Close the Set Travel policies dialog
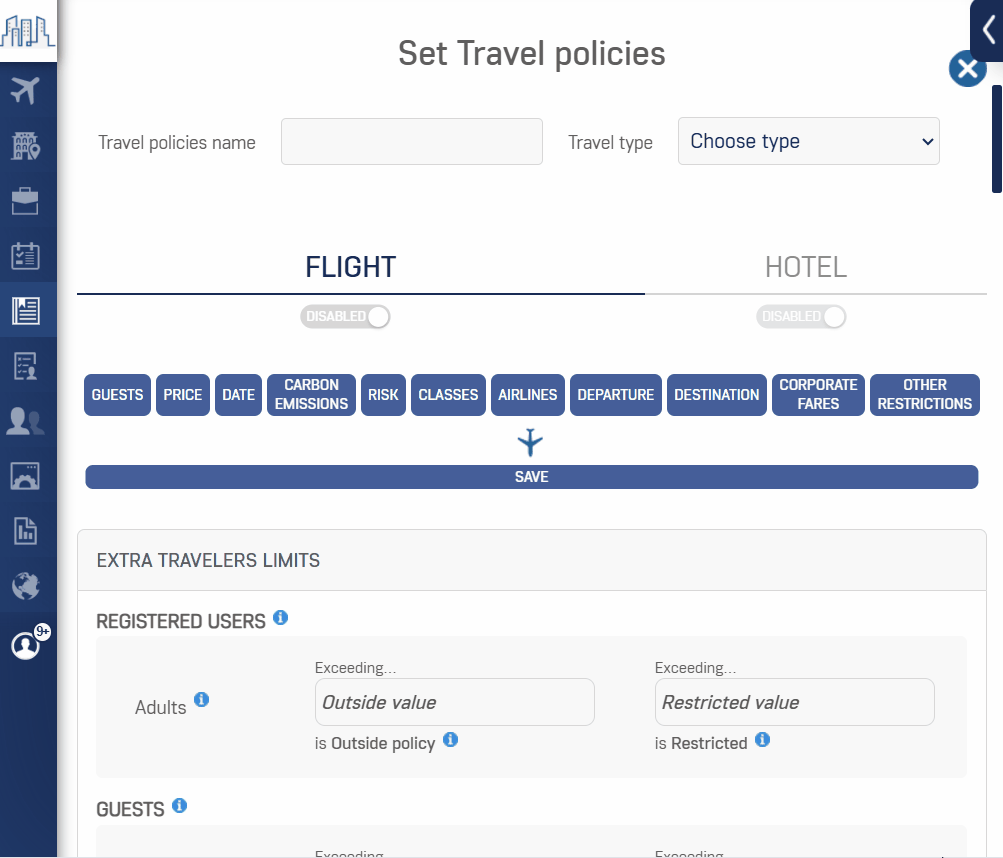 967,69
